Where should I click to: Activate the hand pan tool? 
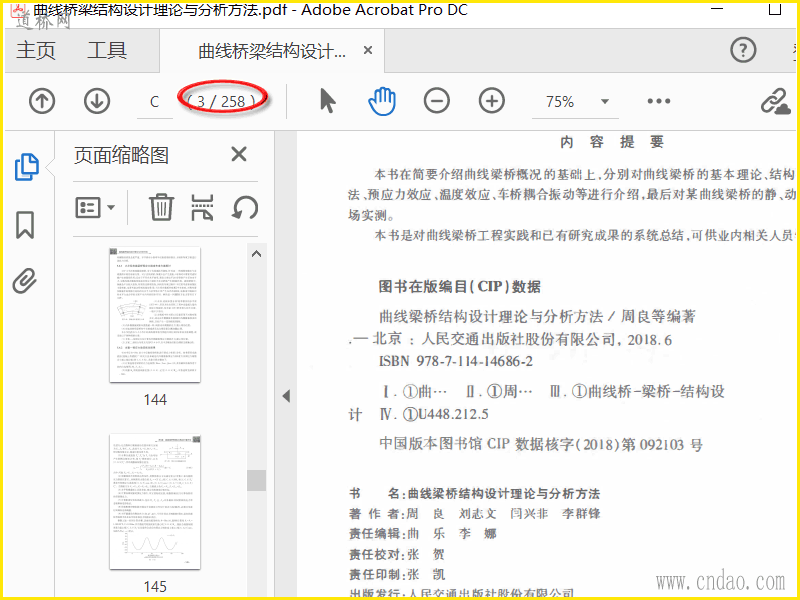click(x=382, y=101)
